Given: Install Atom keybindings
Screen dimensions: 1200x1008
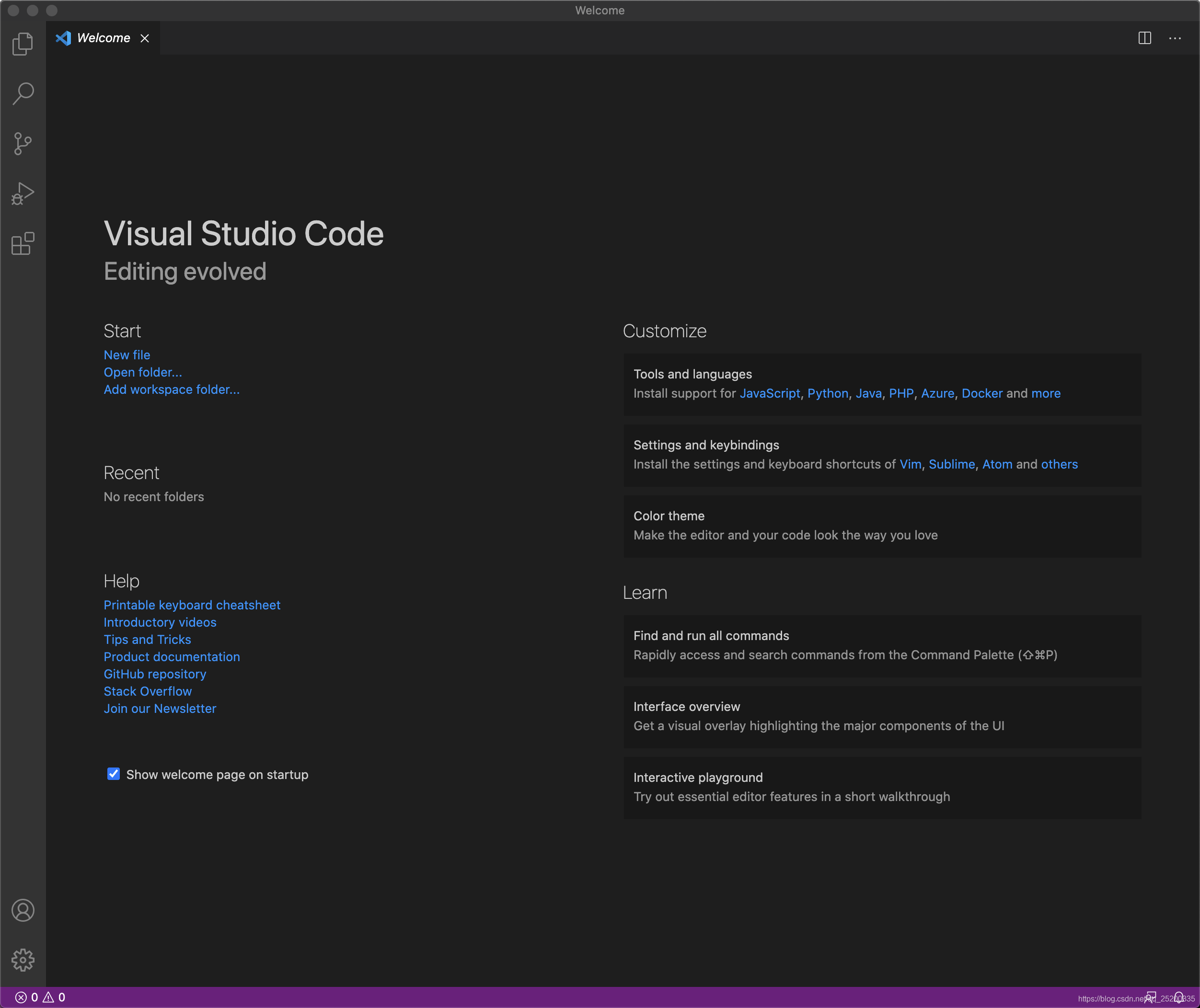Looking at the screenshot, I should 997,464.
